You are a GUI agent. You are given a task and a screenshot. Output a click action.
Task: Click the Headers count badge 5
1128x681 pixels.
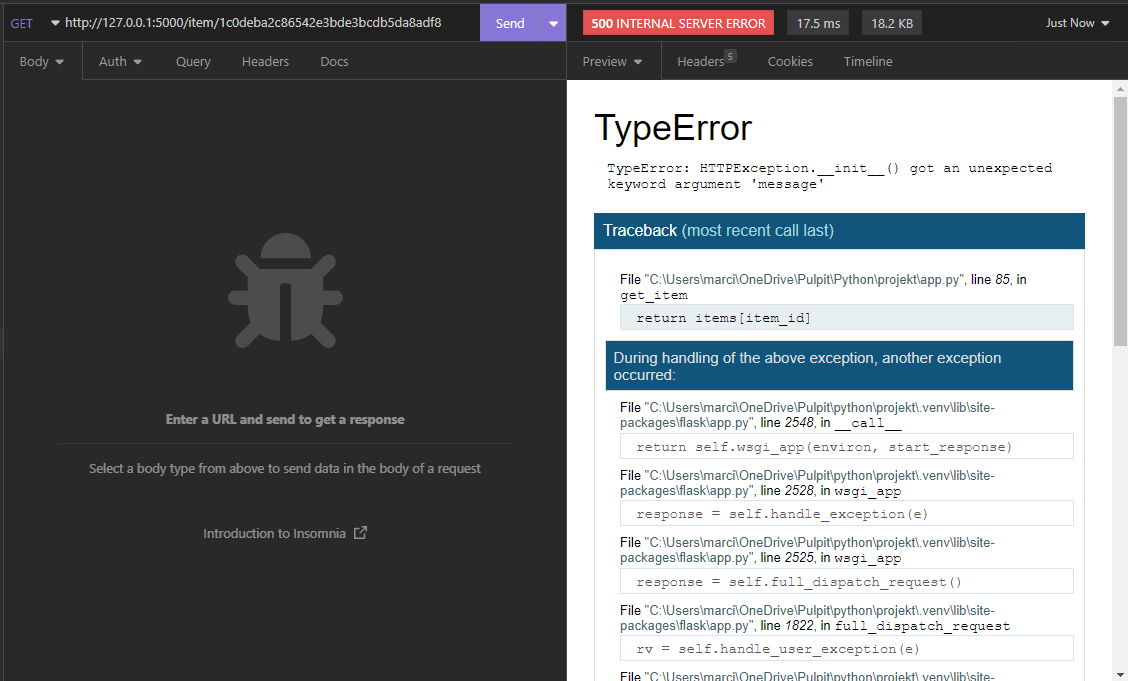coord(730,55)
